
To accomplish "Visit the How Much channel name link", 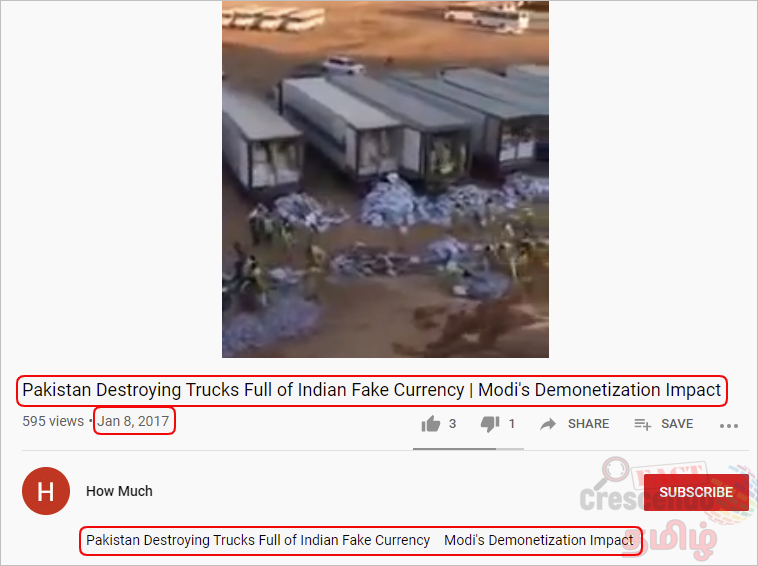I will pos(119,491).
